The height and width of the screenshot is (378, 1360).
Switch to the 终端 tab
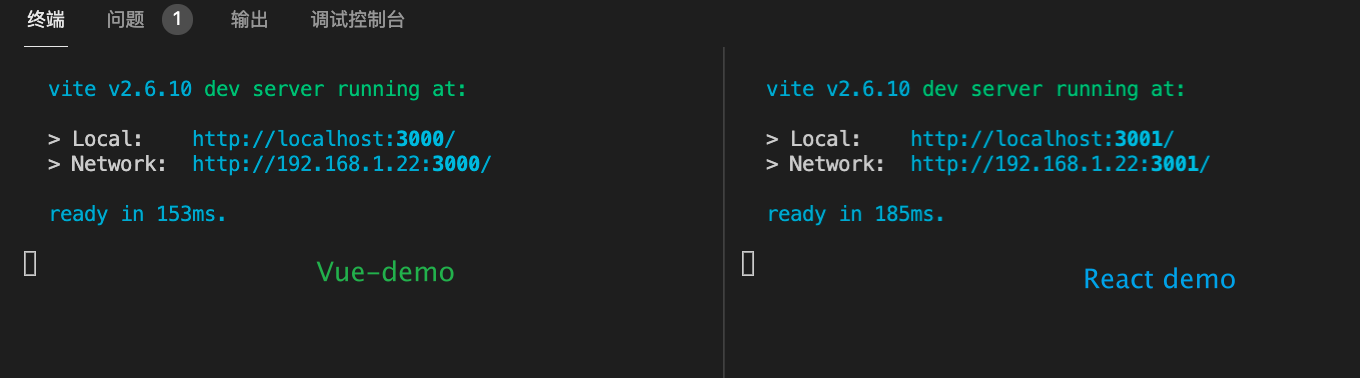[46, 20]
